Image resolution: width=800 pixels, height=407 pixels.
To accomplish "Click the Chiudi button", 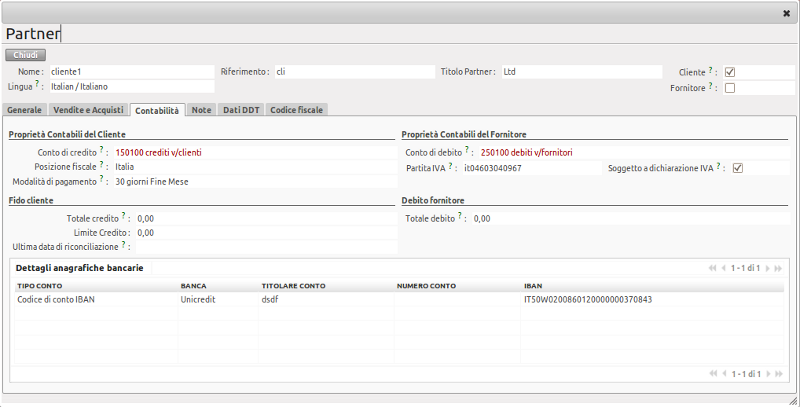I will [25, 55].
